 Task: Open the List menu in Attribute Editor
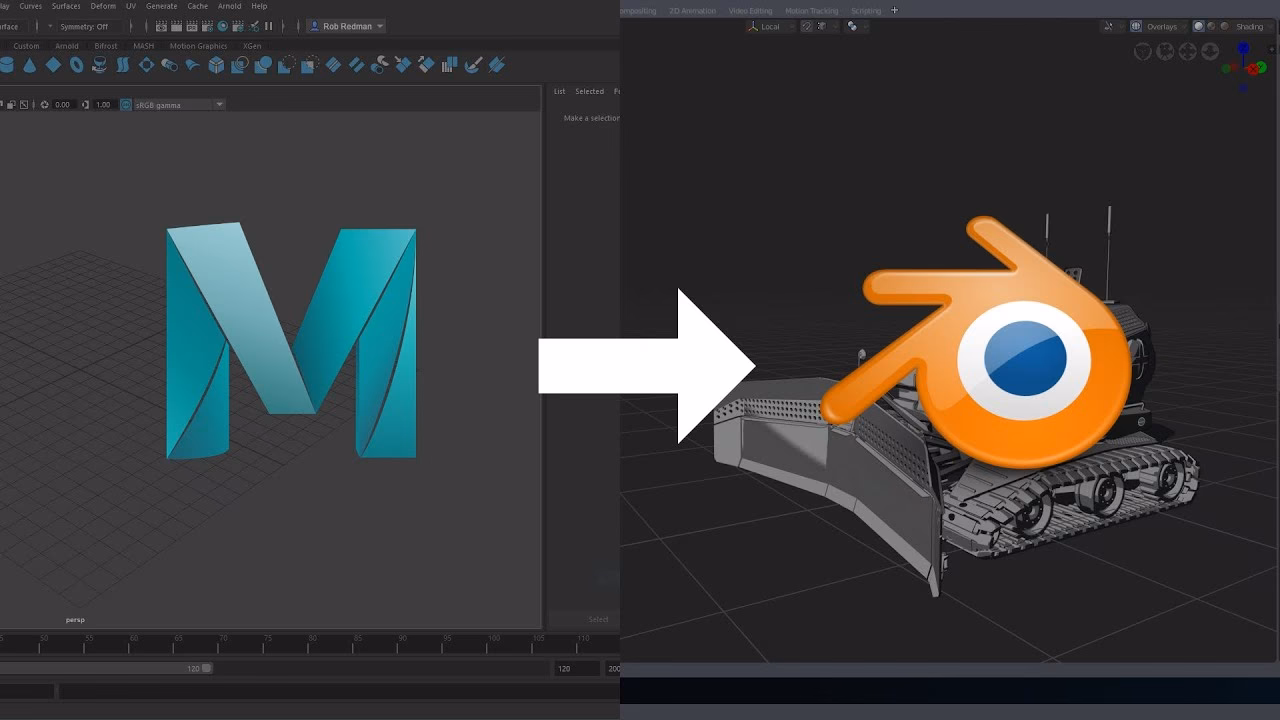point(559,91)
